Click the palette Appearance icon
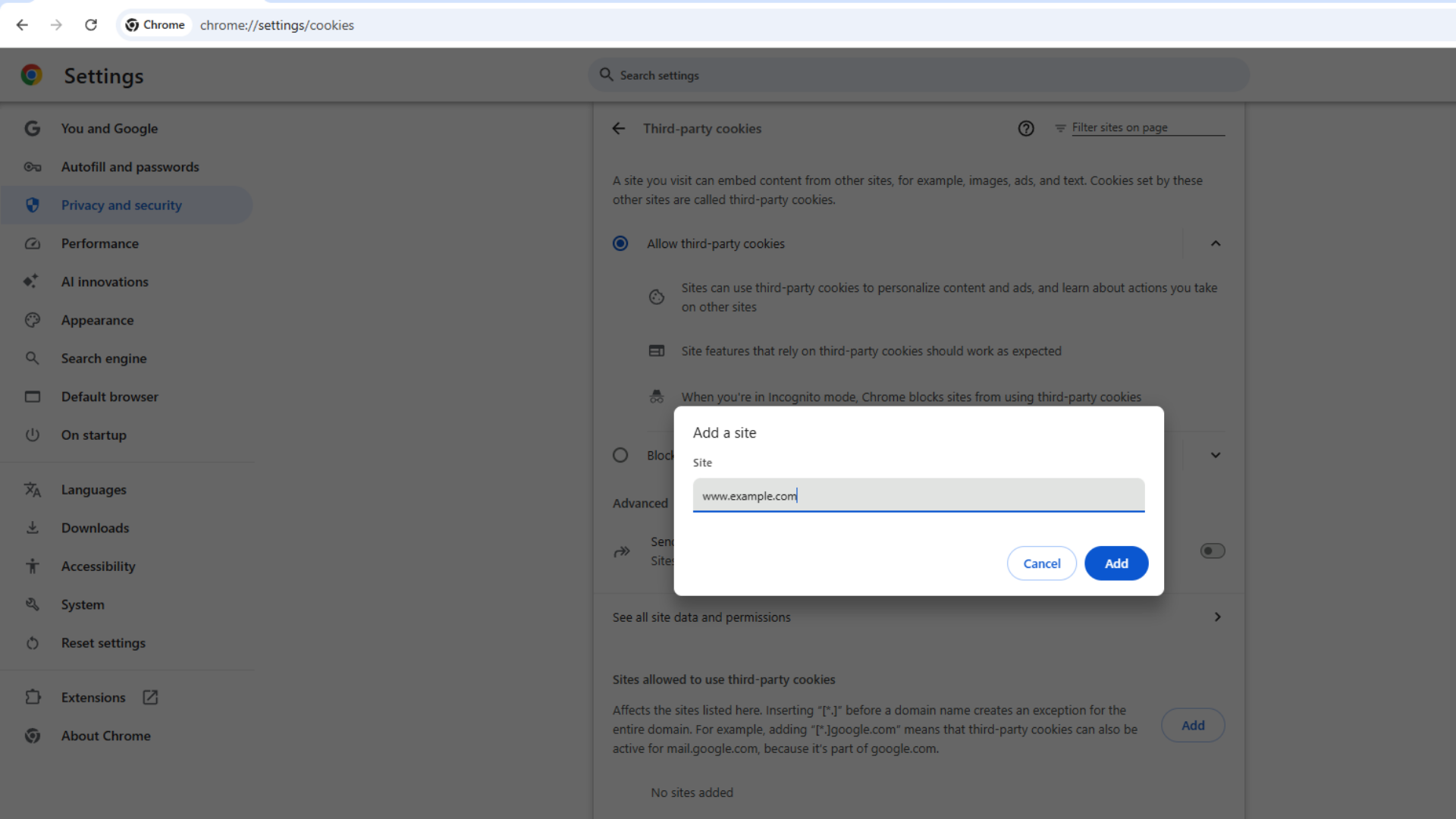The height and width of the screenshot is (819, 1456). (x=32, y=320)
